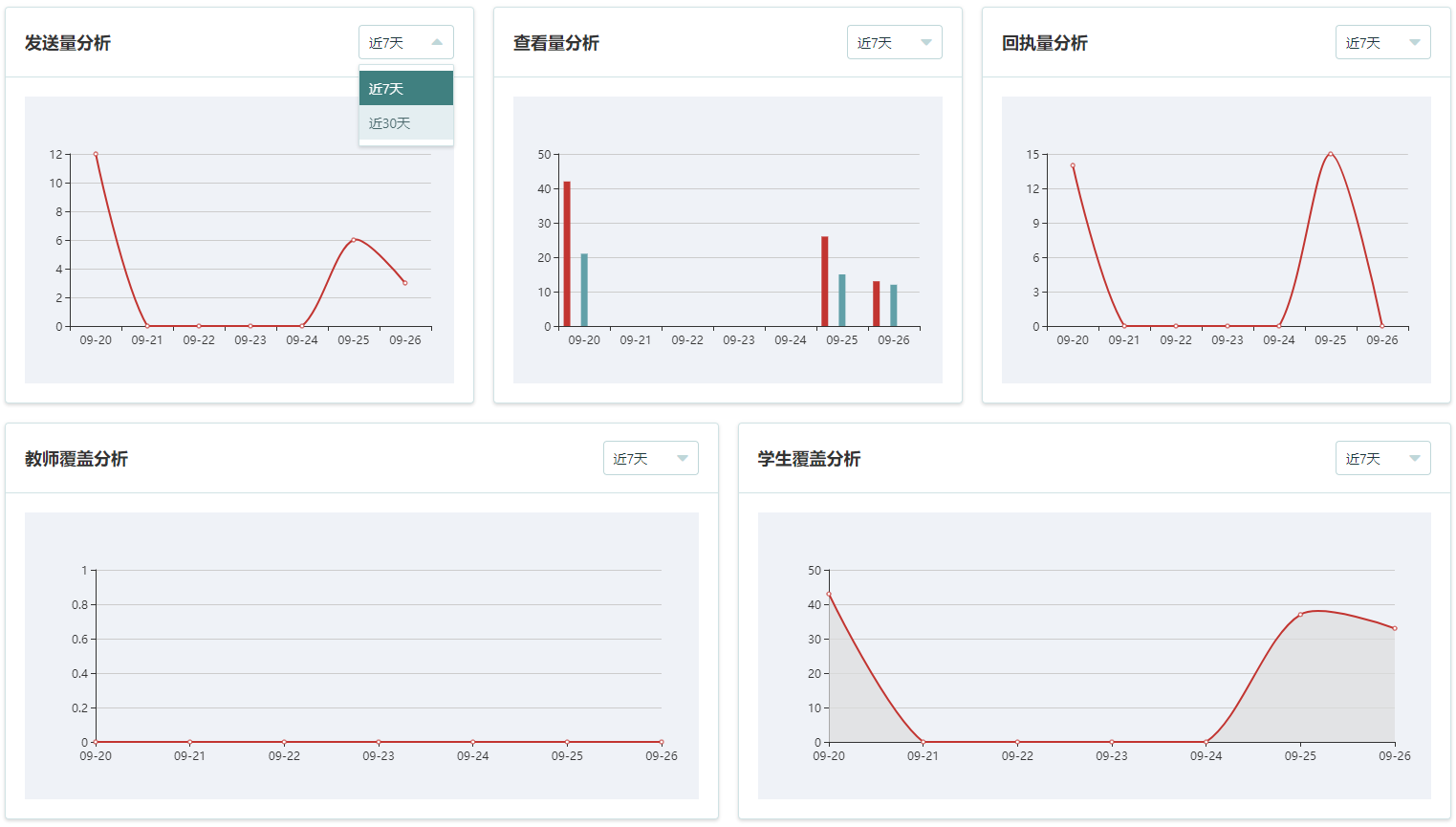Click 09-20 data point in 回执量分析 chart
Screen dimensions: 1456x827
click(1073, 165)
